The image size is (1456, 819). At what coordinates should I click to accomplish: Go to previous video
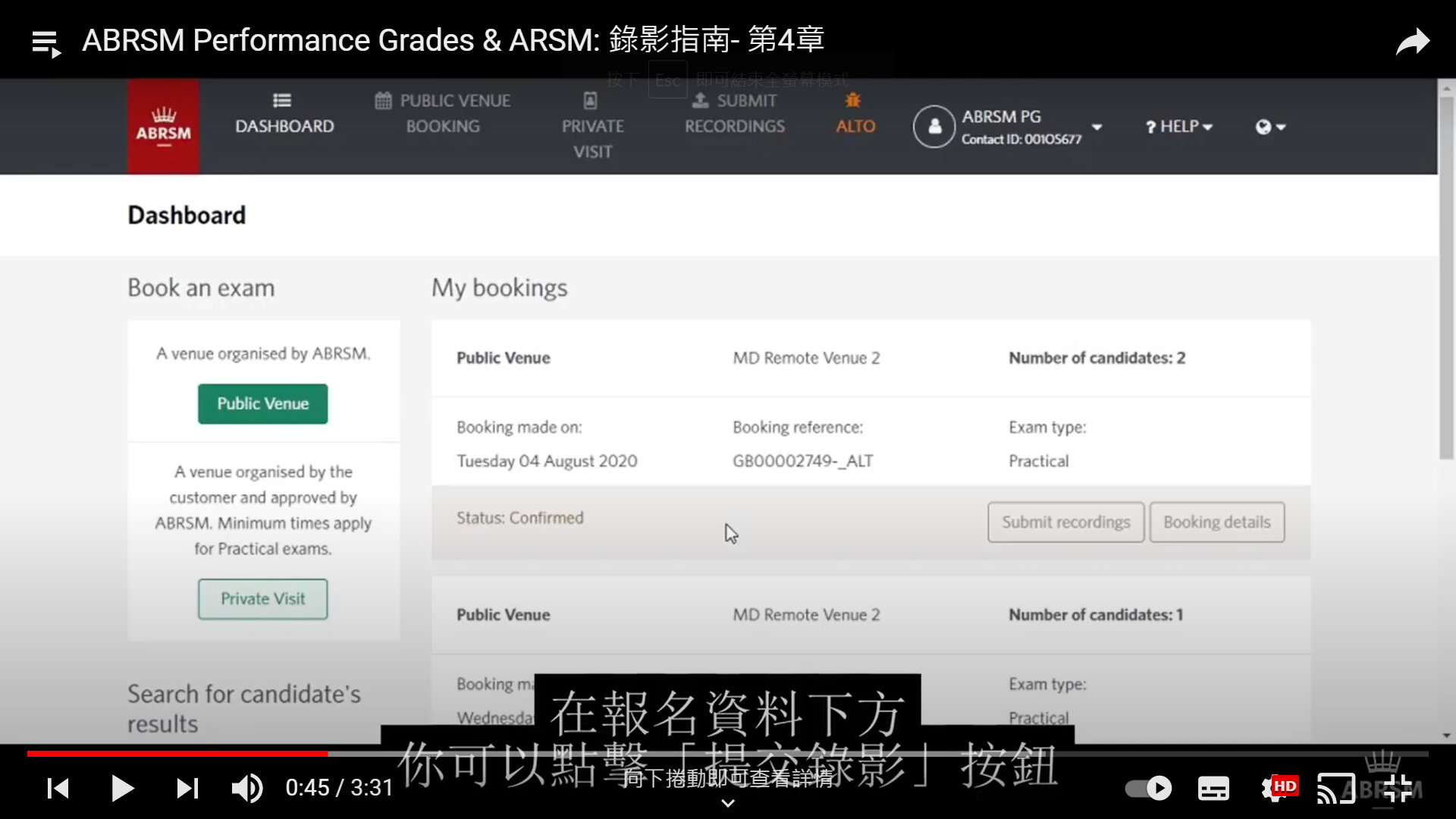[x=58, y=789]
